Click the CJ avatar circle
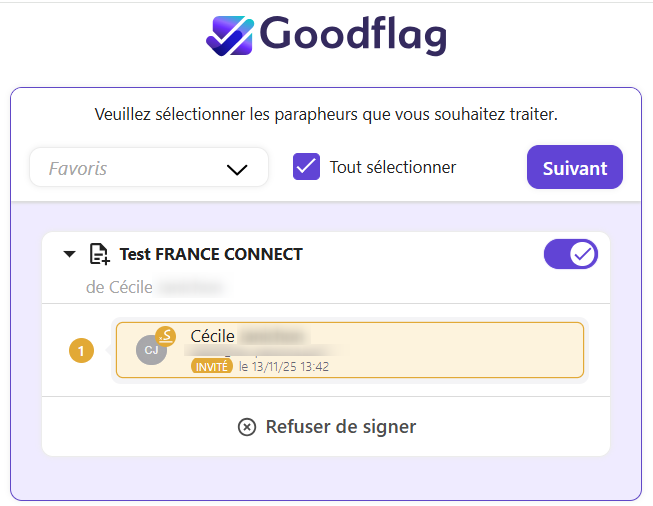 tap(150, 350)
